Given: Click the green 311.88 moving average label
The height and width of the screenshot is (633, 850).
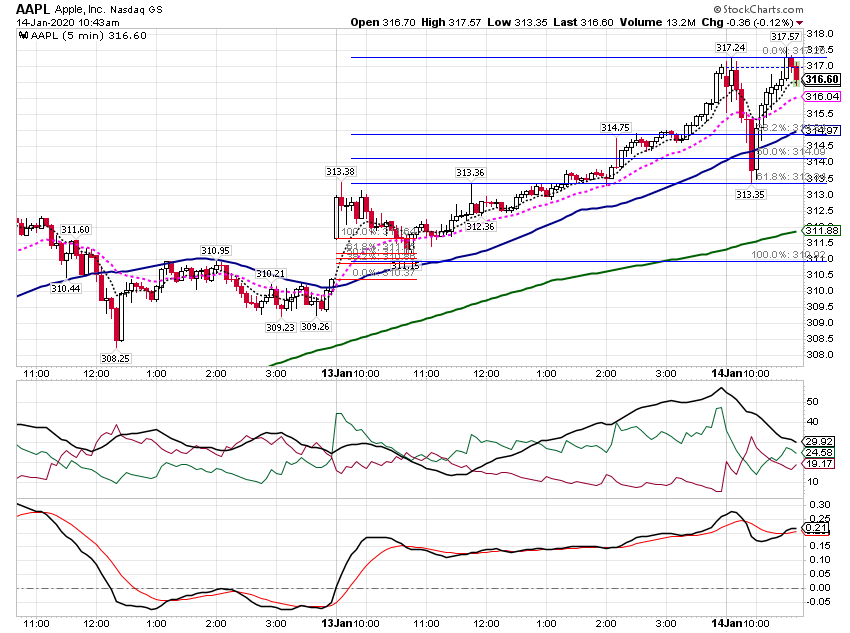Looking at the screenshot, I should pos(822,230).
